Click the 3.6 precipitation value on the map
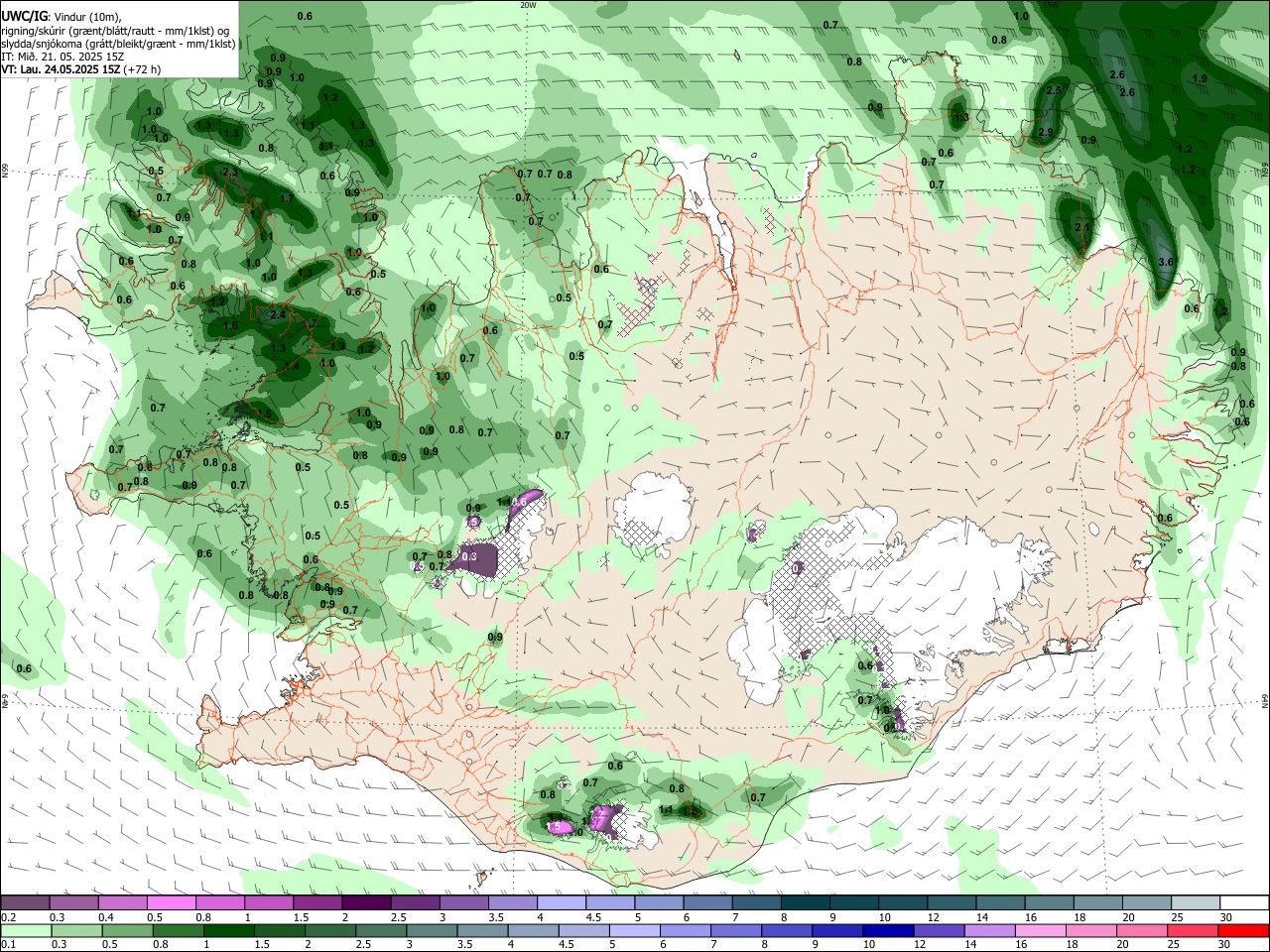This screenshot has height=952, width=1270. [x=1167, y=262]
